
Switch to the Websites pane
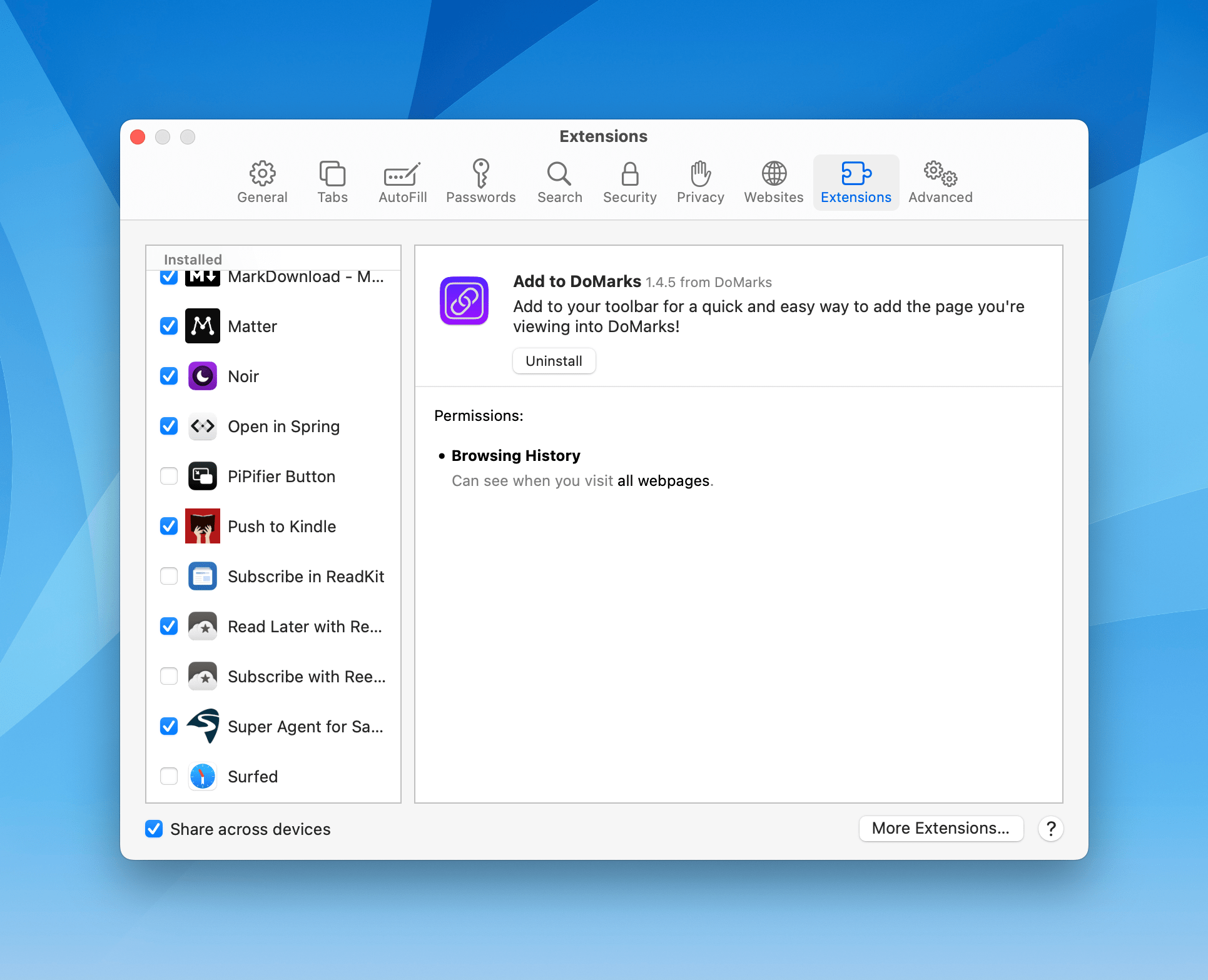pyautogui.click(x=773, y=182)
